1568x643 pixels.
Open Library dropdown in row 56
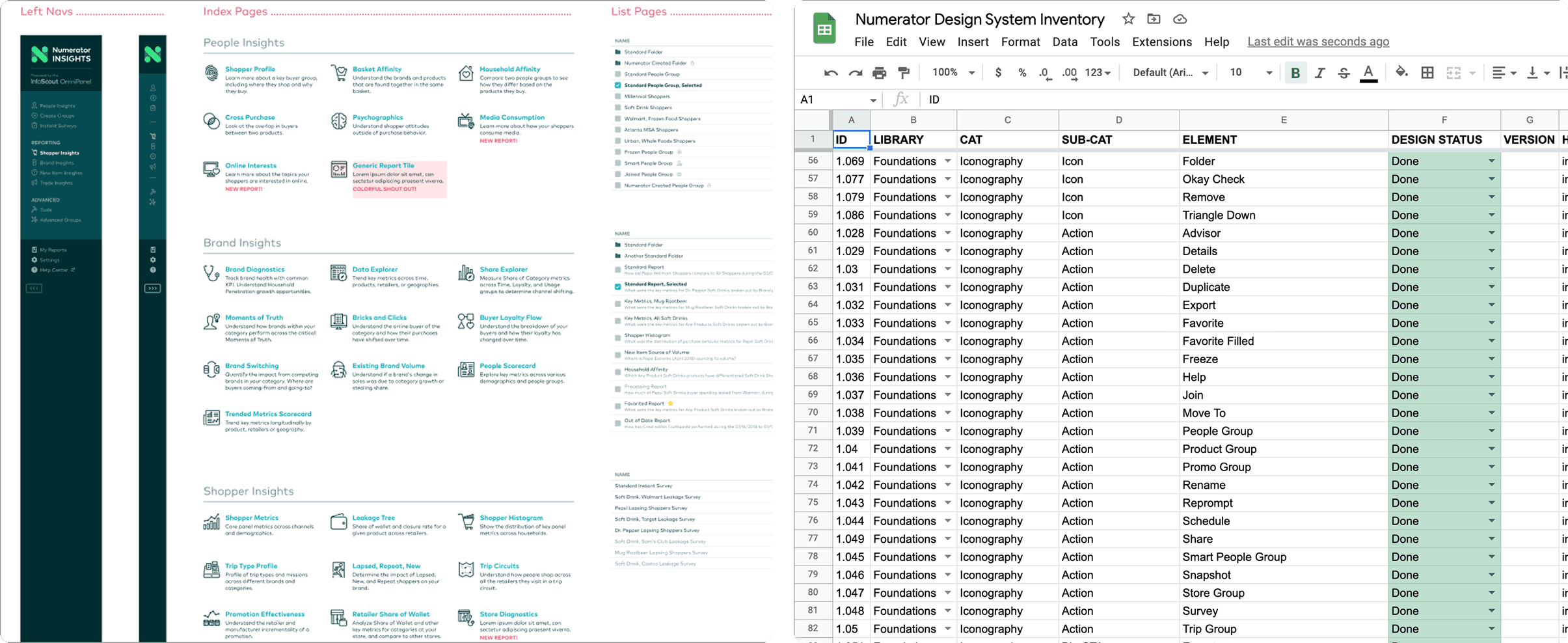pyautogui.click(x=948, y=161)
